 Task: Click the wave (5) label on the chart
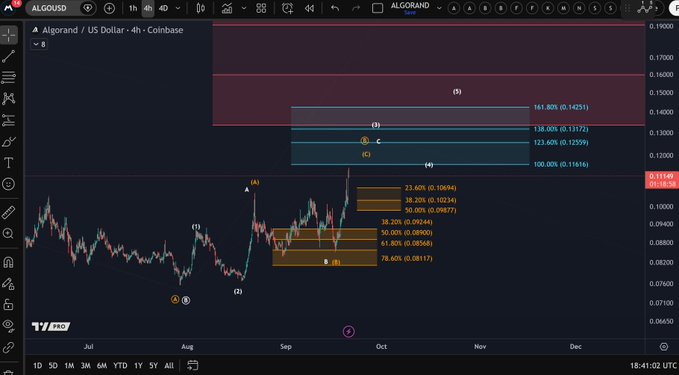(457, 91)
